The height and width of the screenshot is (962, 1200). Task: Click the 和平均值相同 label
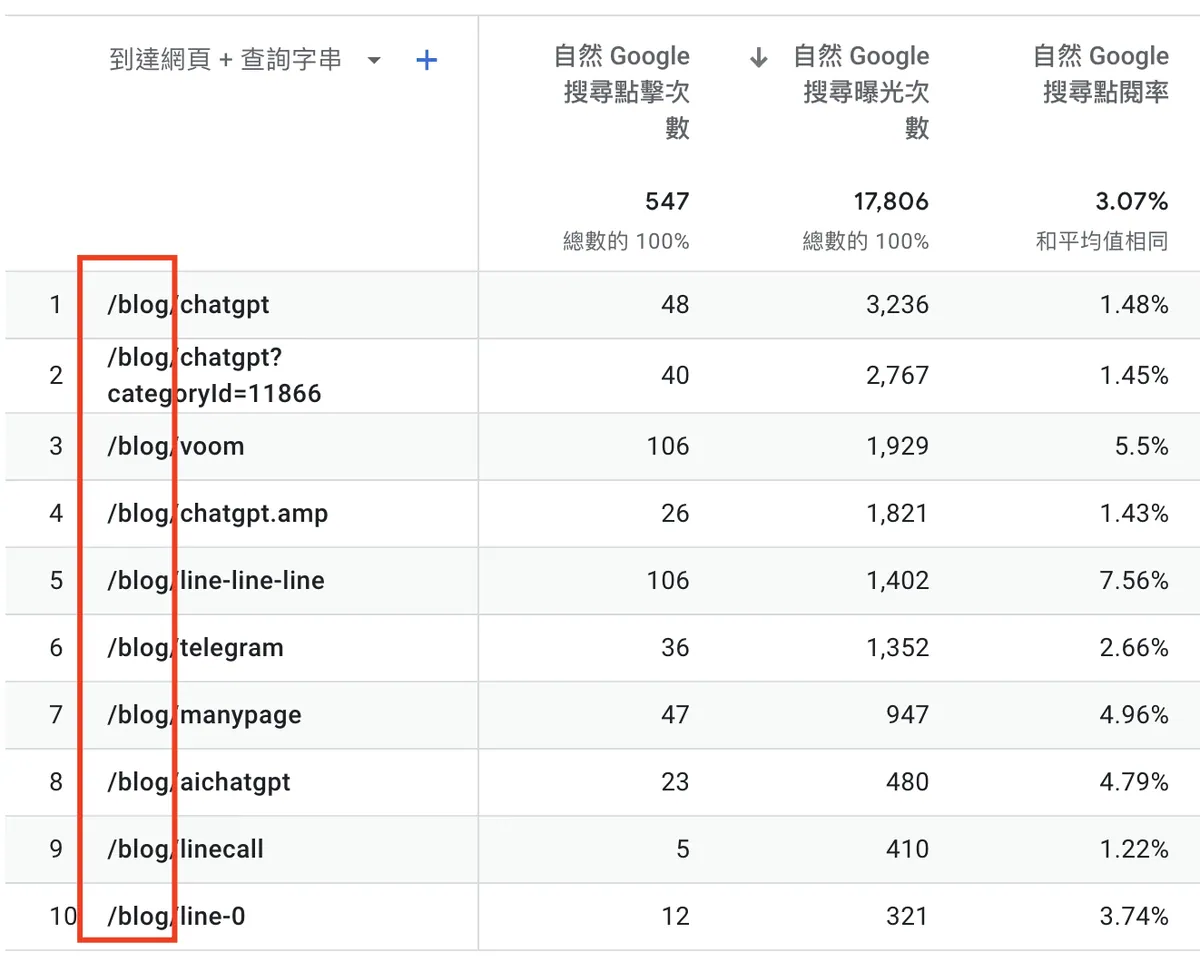(1102, 241)
